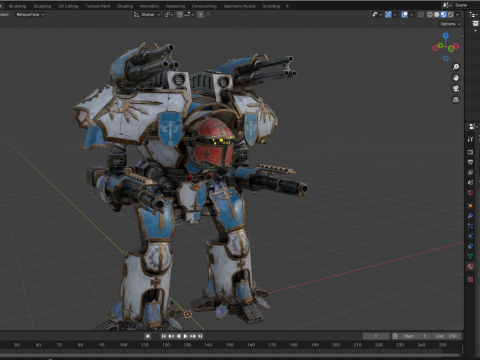Click the red X axis label on gizmo
The width and height of the screenshot is (480, 360).
[x=456, y=46]
